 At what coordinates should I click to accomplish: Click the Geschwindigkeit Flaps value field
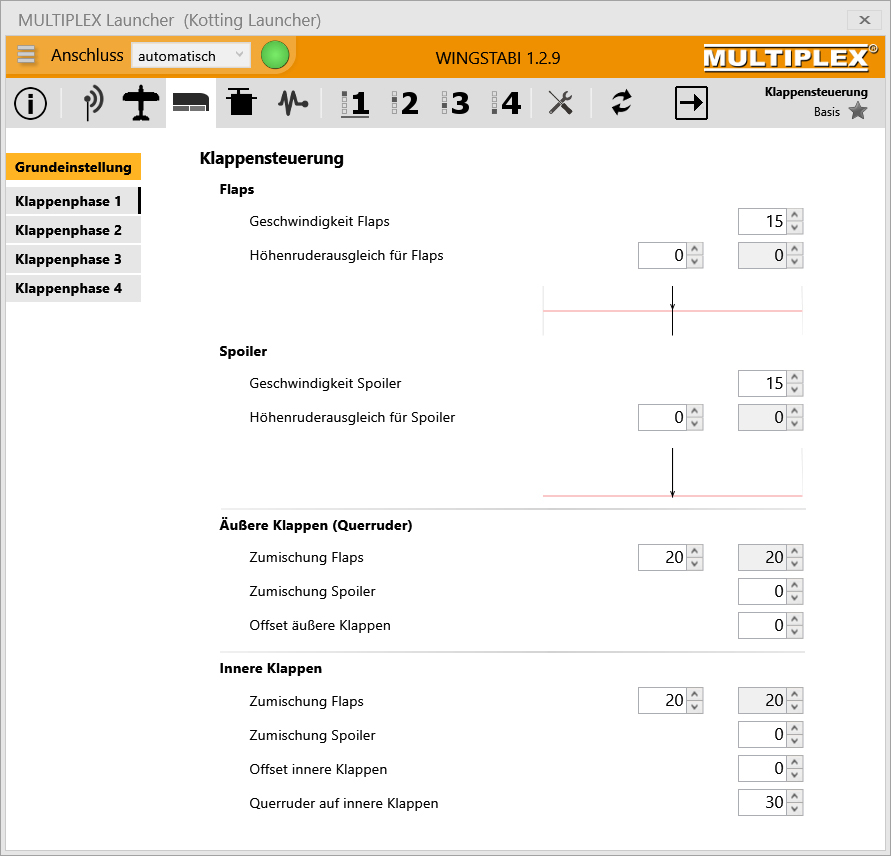click(x=763, y=221)
